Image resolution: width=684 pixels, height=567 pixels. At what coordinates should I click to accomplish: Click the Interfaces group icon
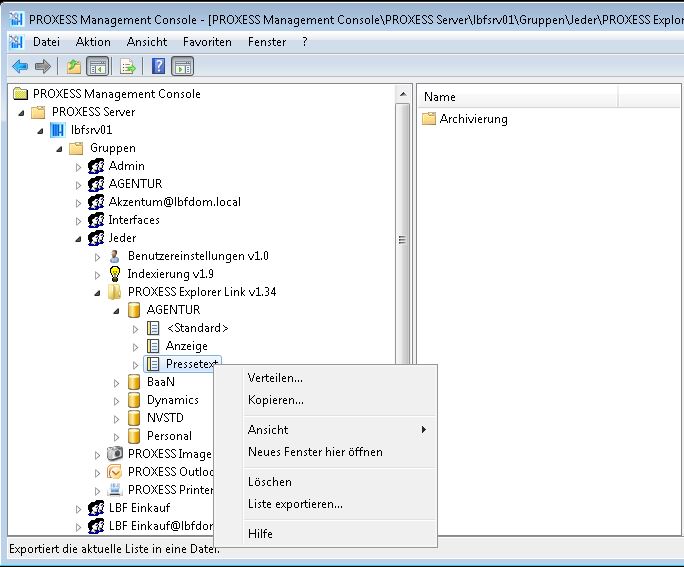point(96,220)
